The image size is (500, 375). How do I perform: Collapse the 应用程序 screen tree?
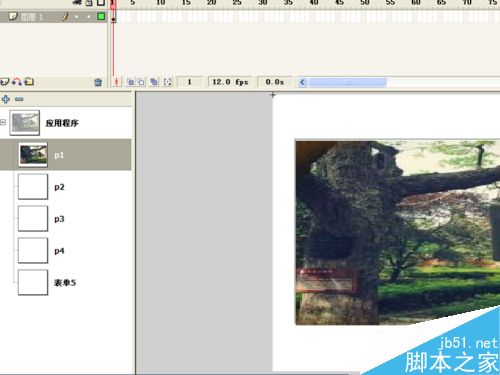(x=3, y=122)
